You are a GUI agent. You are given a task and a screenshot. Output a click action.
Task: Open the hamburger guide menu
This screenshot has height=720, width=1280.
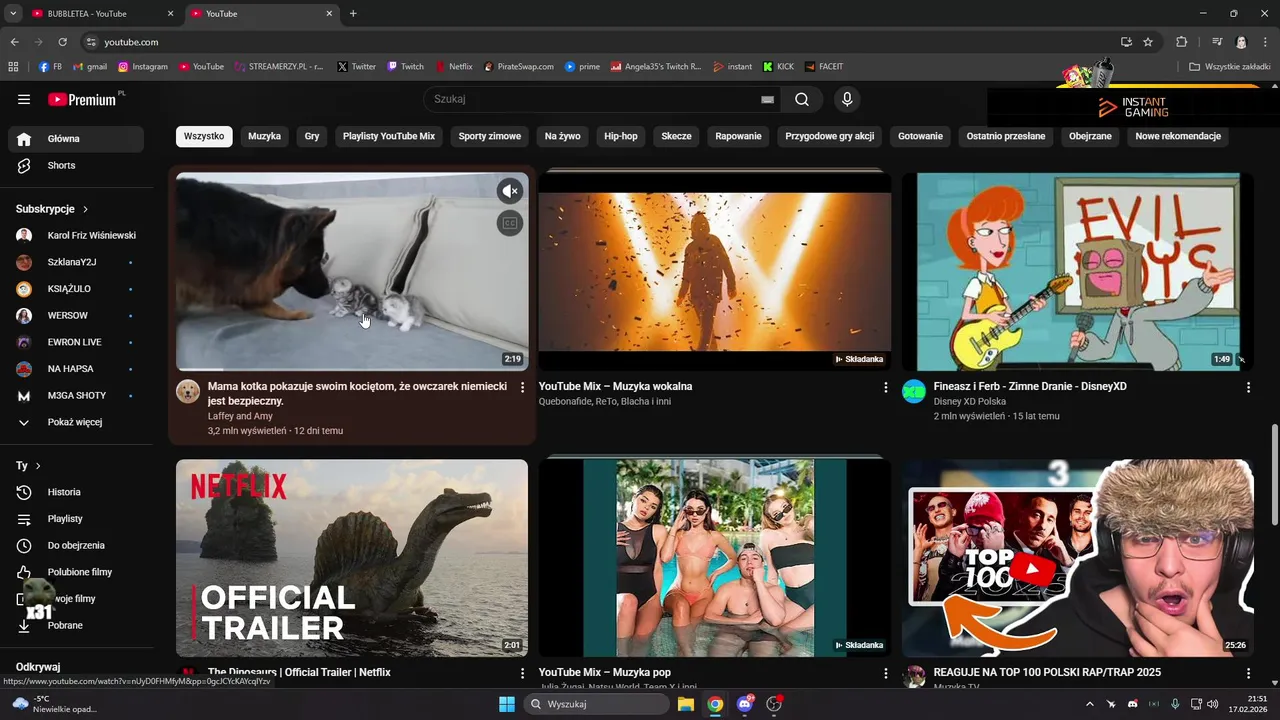pos(24,99)
